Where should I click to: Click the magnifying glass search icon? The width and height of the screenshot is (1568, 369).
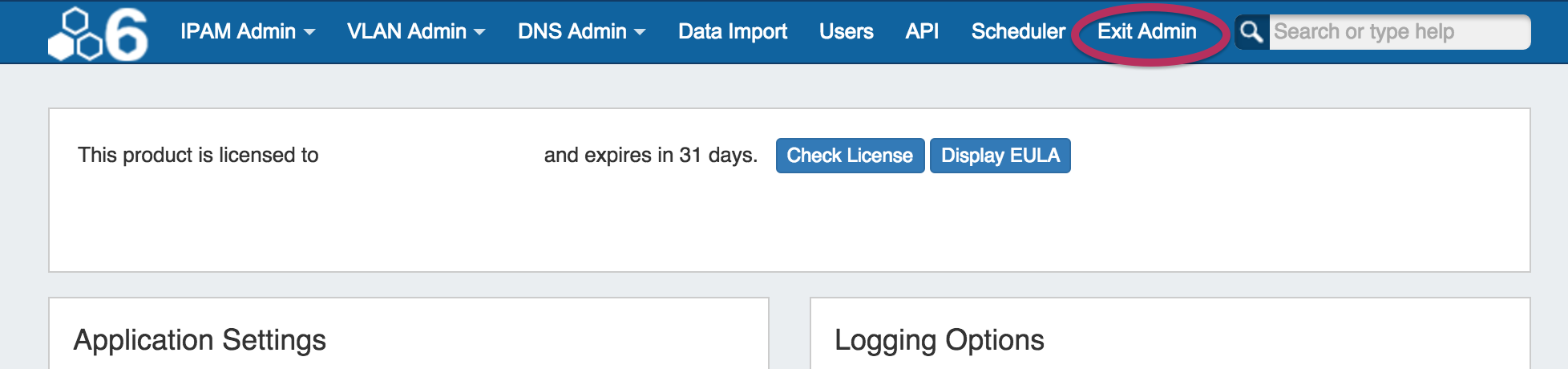pos(1251,32)
